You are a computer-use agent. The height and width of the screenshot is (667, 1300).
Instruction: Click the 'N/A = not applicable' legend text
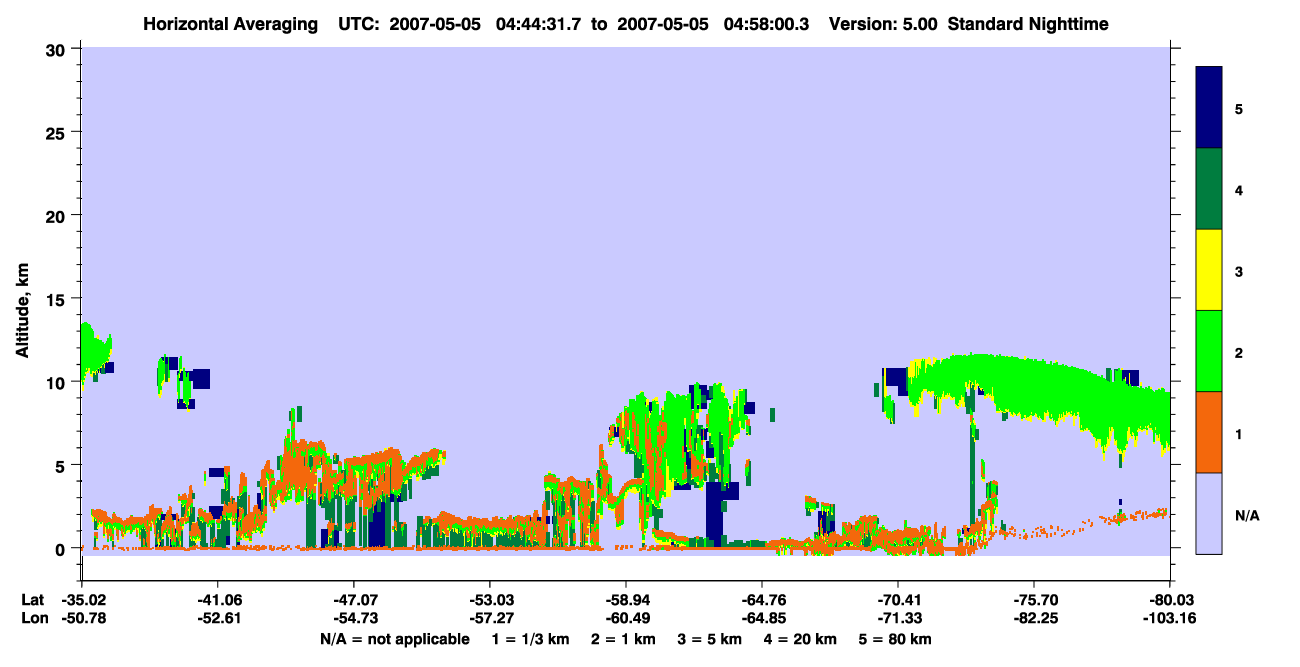click(x=394, y=639)
